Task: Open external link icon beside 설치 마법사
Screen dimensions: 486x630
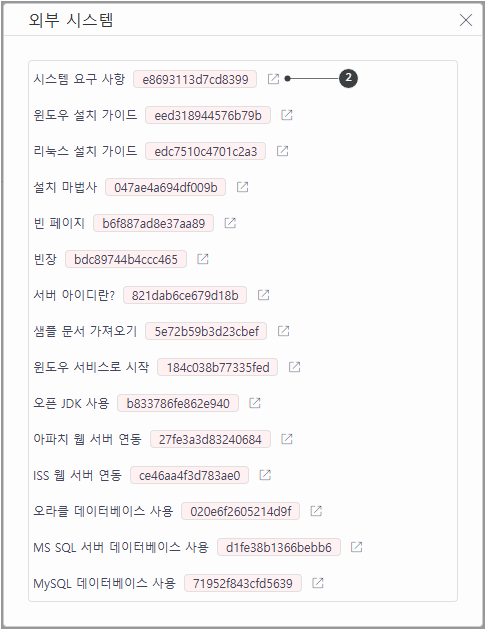Action: tap(243, 187)
